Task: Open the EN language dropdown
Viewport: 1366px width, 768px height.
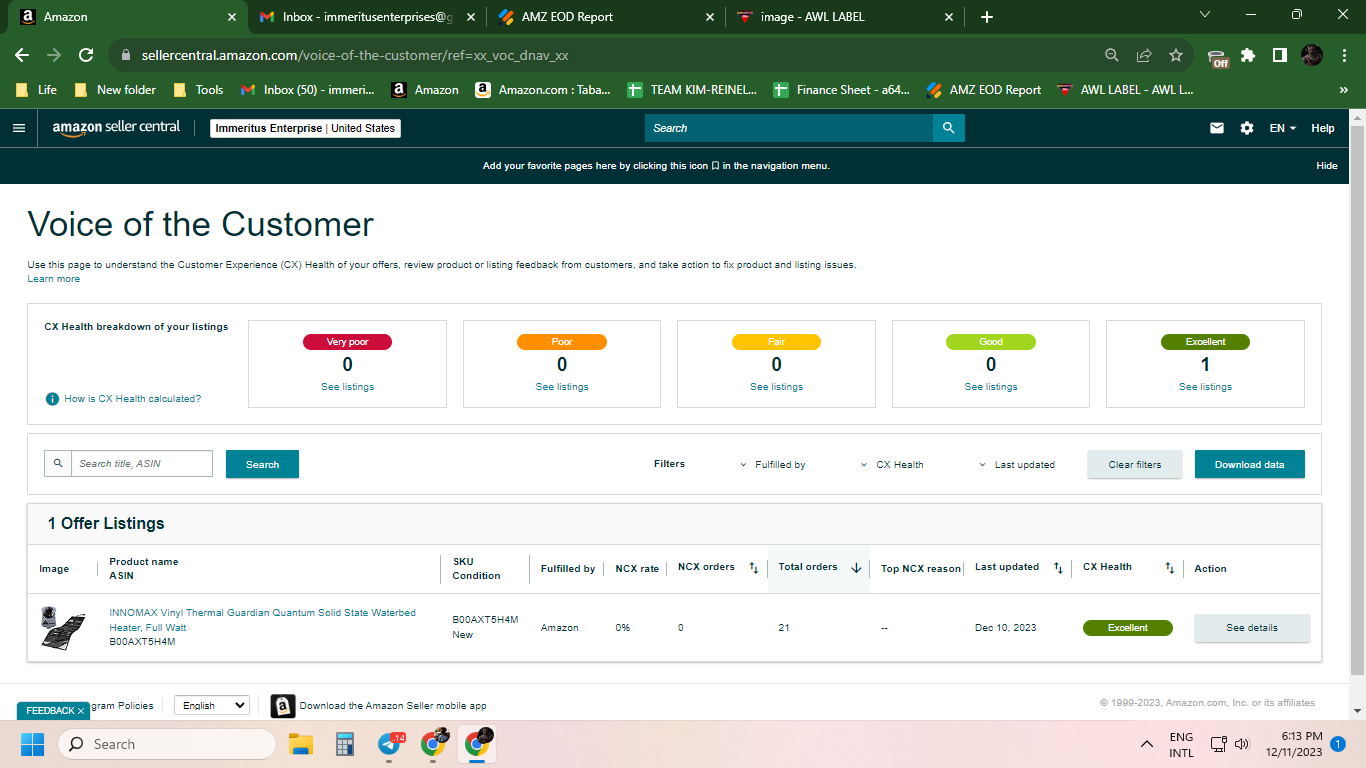Action: pos(1283,128)
